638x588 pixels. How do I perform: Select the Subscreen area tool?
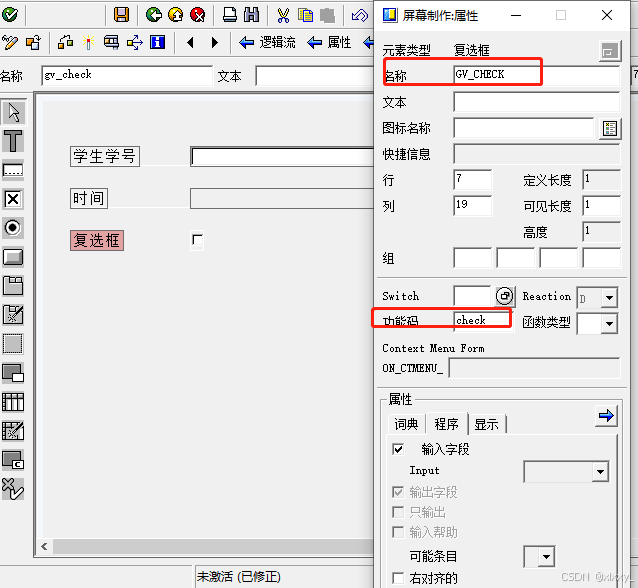pyautogui.click(x=13, y=373)
